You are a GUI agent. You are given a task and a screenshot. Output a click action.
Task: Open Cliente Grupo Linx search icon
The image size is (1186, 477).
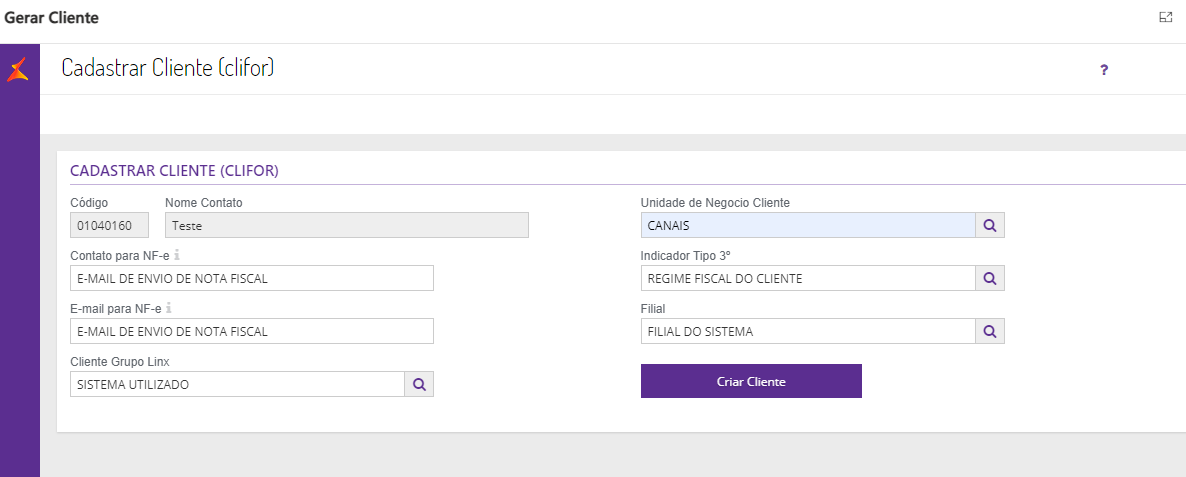pos(419,384)
